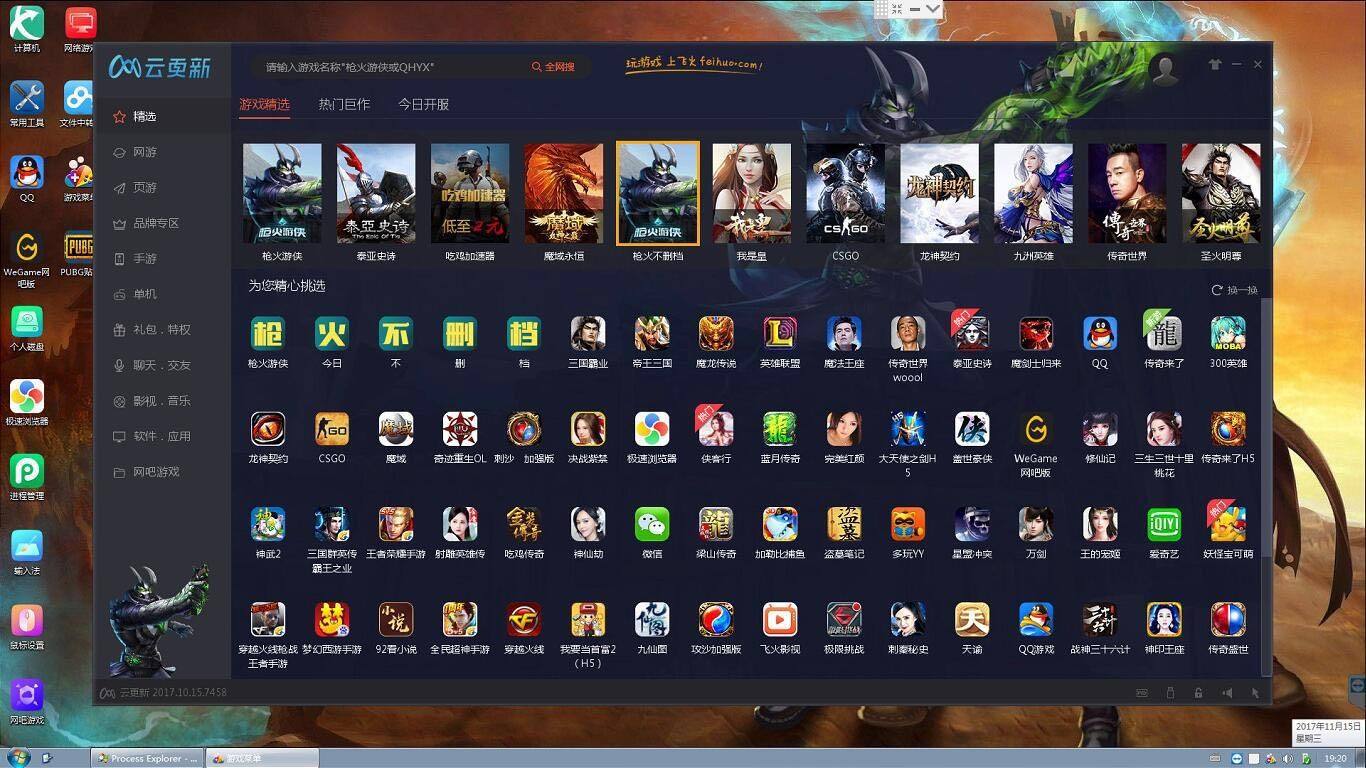Click 换一换 refresh recommendations
The height and width of the screenshot is (768, 1366).
click(1235, 290)
